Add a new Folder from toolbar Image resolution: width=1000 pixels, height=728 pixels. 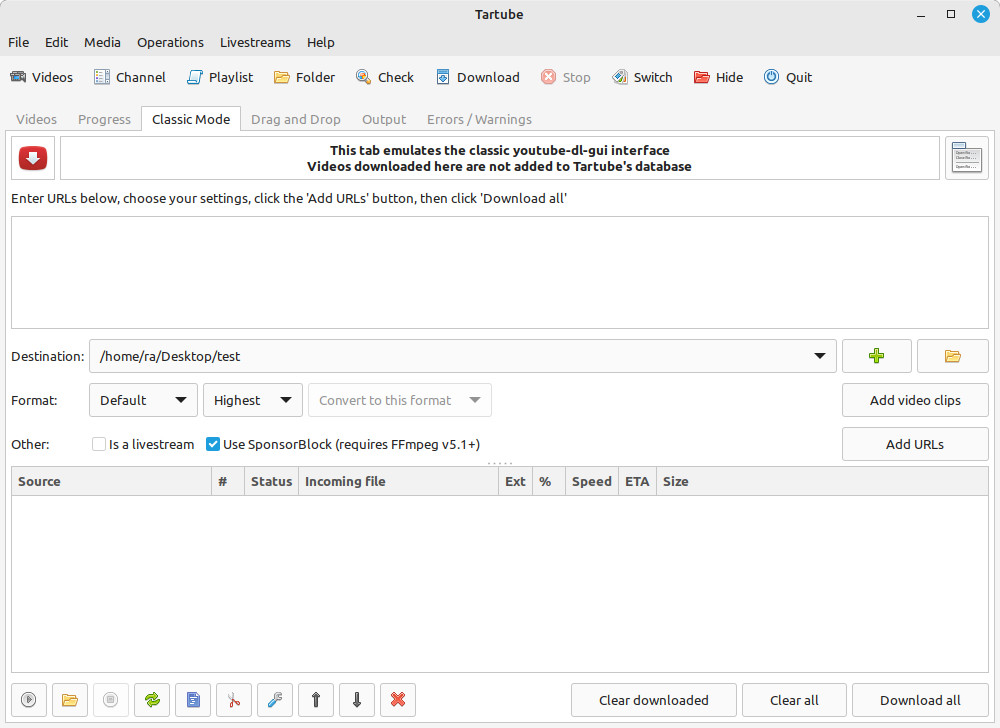tap(304, 77)
